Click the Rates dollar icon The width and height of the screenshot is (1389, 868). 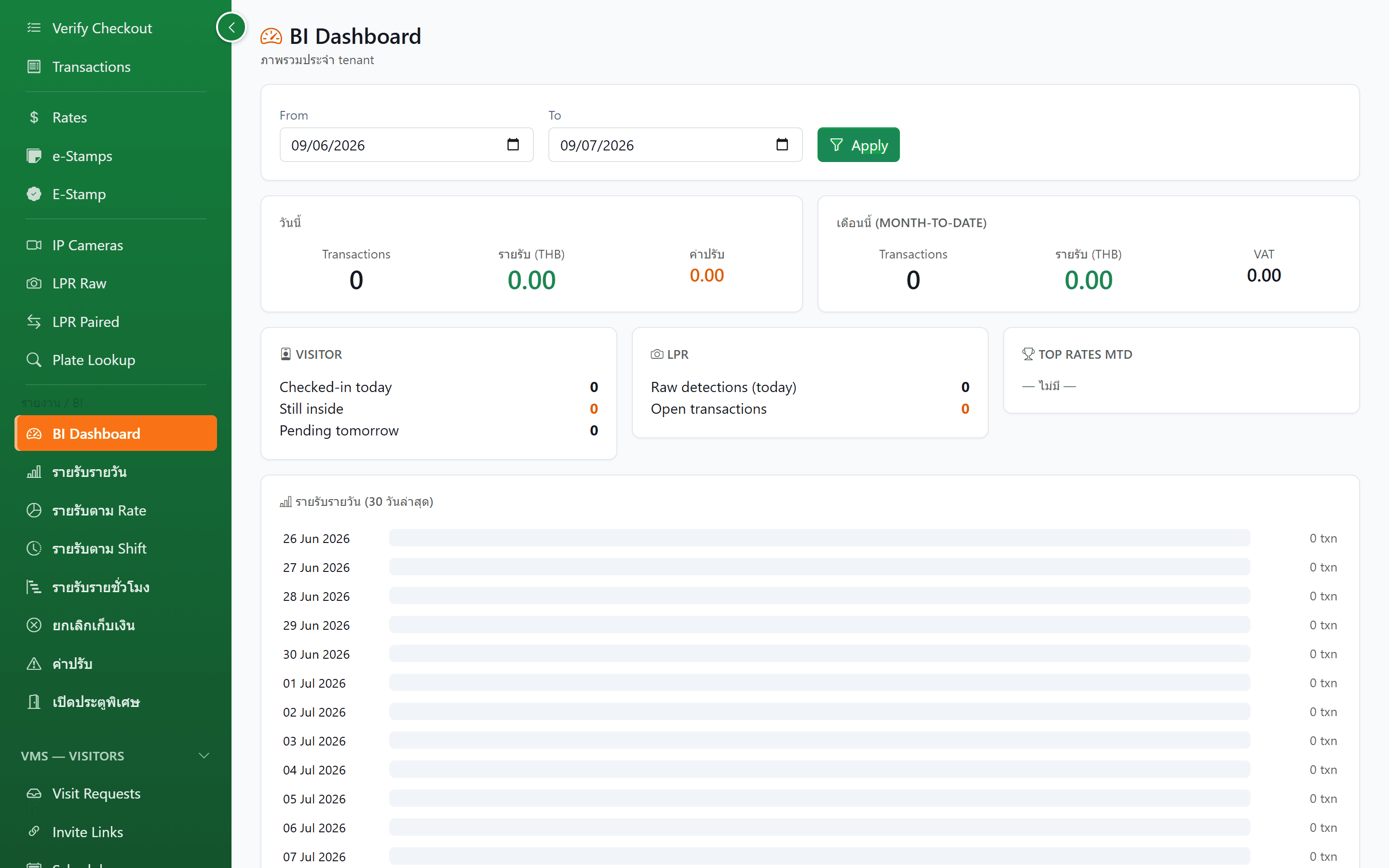[34, 117]
